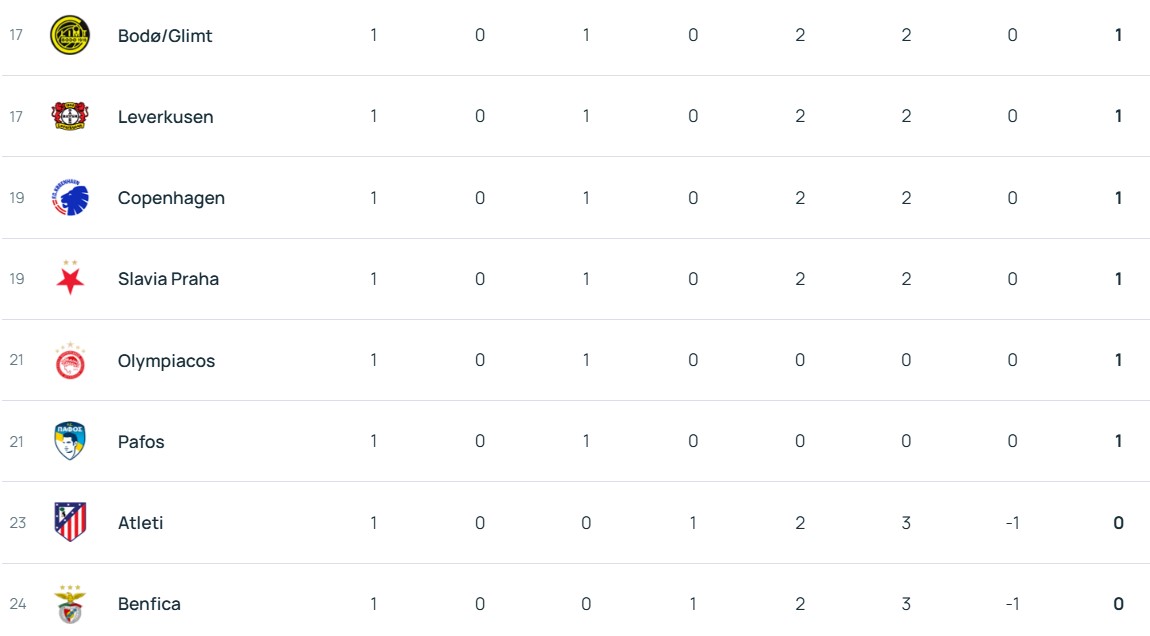The image size is (1150, 636).
Task: Click the Leverkusen club crest
Action: pos(70,116)
